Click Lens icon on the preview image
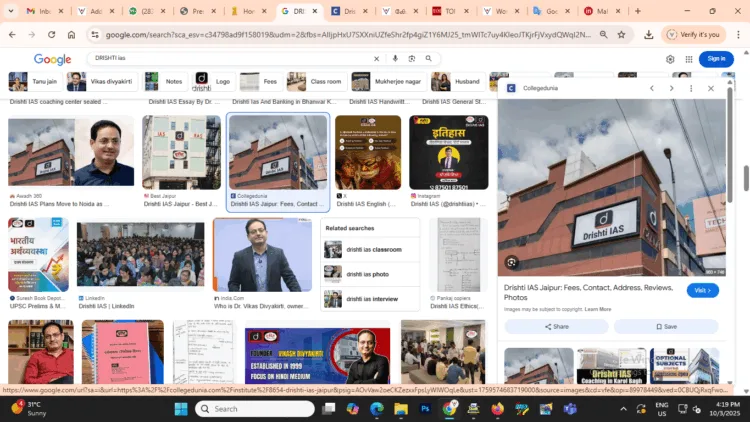The height and width of the screenshot is (422, 750). tap(511, 263)
